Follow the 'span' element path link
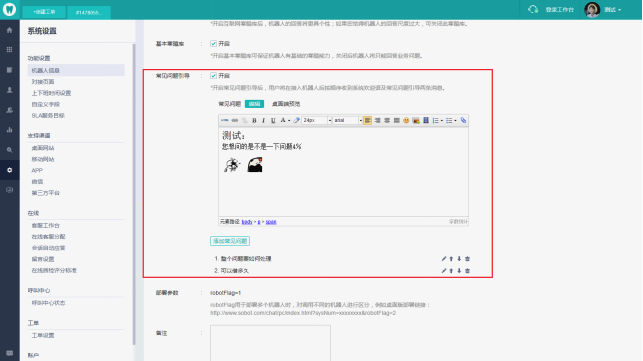 pyautogui.click(x=271, y=222)
